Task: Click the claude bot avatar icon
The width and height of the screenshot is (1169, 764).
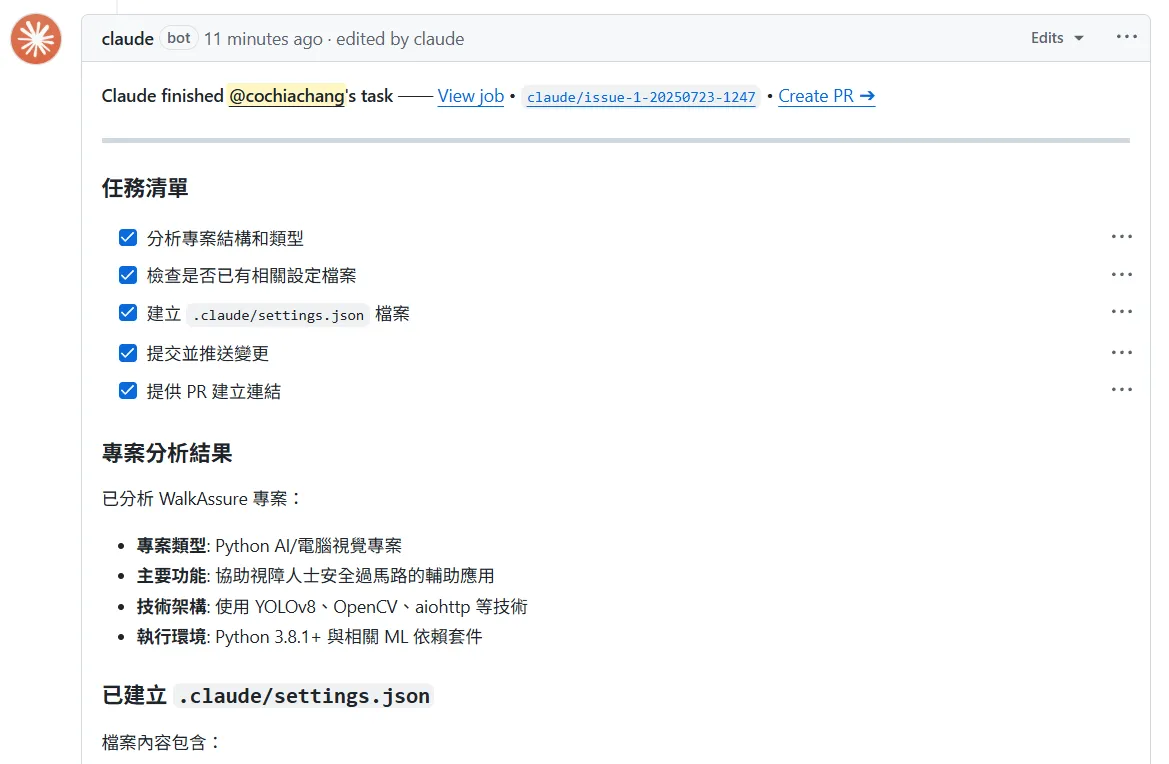Action: (36, 39)
